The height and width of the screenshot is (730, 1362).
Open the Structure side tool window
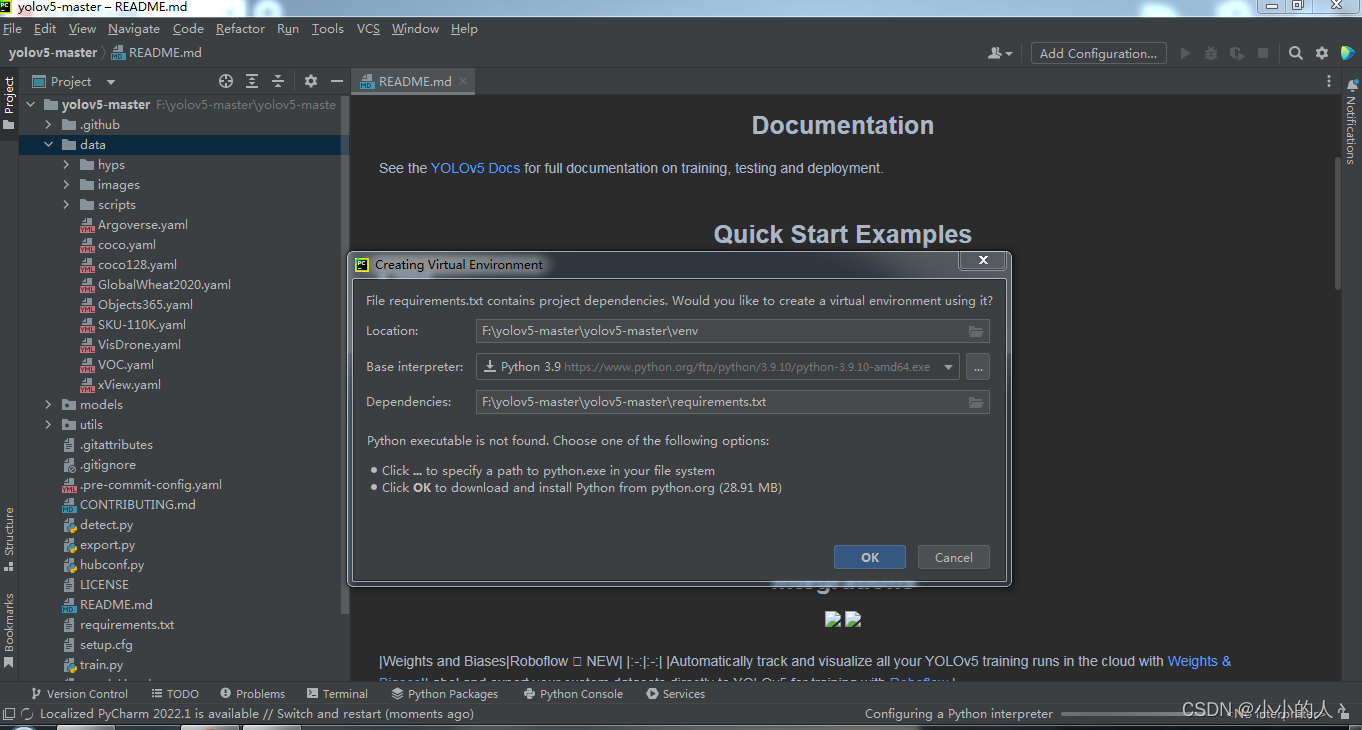click(x=9, y=540)
